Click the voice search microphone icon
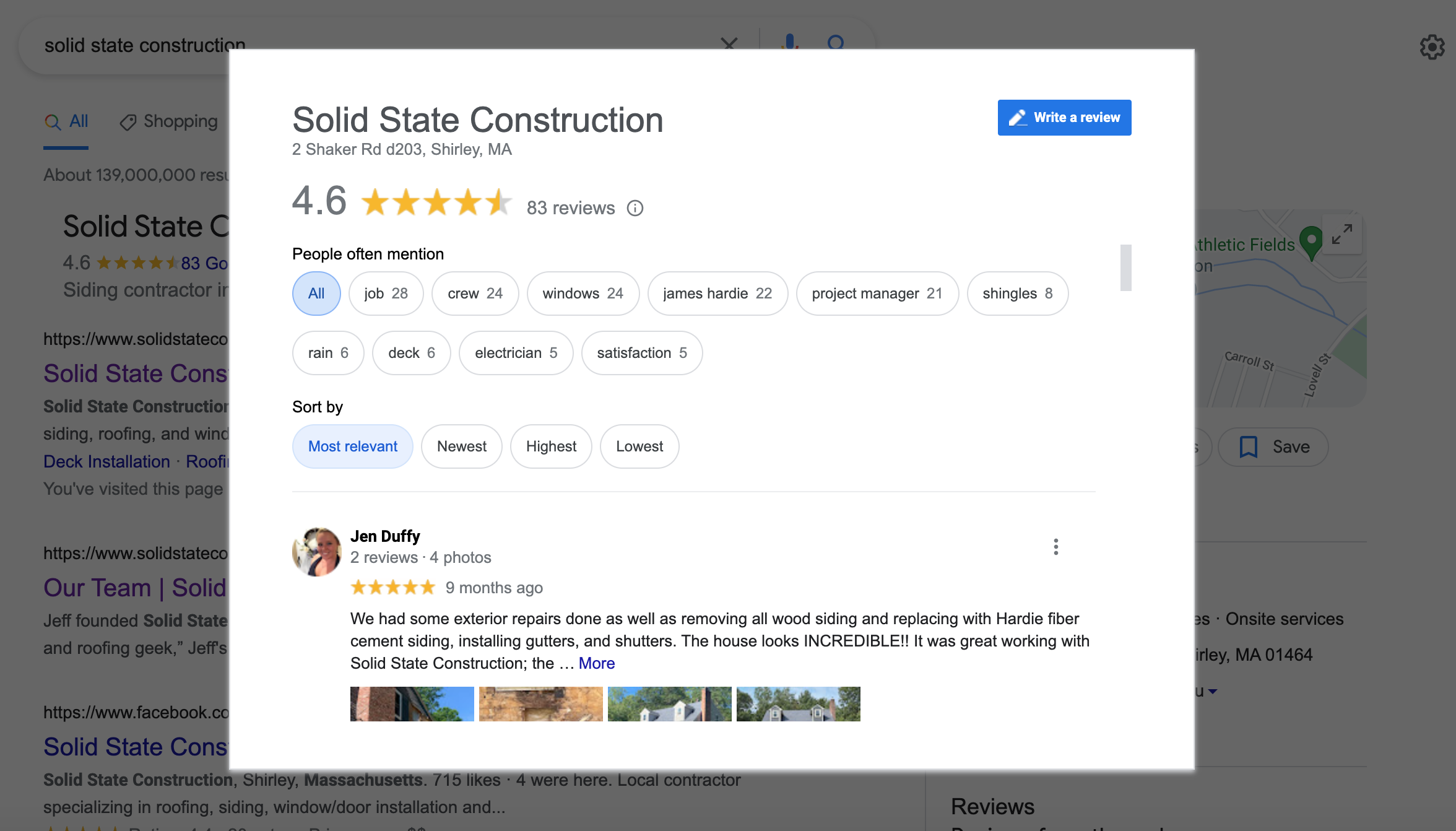 790,42
